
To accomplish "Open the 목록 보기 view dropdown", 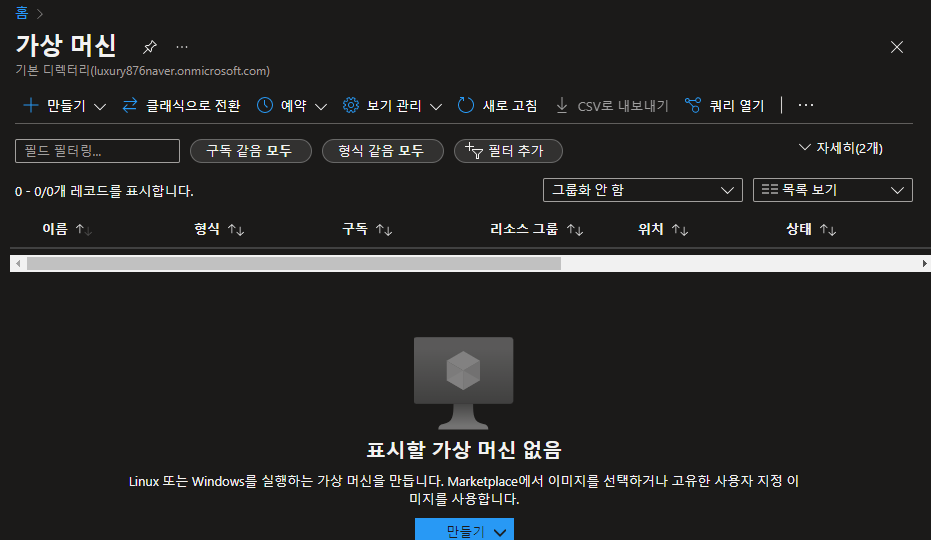I will pyautogui.click(x=832, y=190).
